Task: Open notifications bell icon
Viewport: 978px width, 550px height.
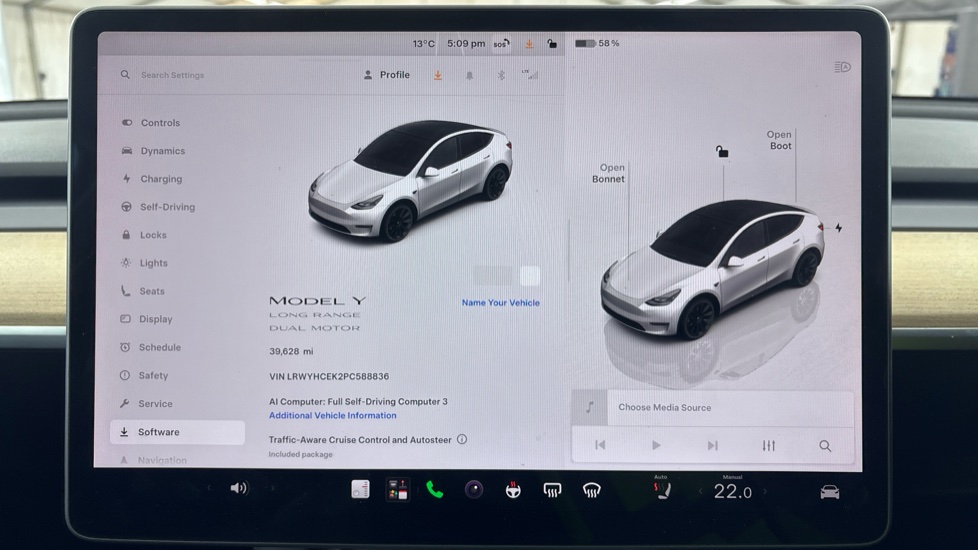Action: [x=470, y=75]
